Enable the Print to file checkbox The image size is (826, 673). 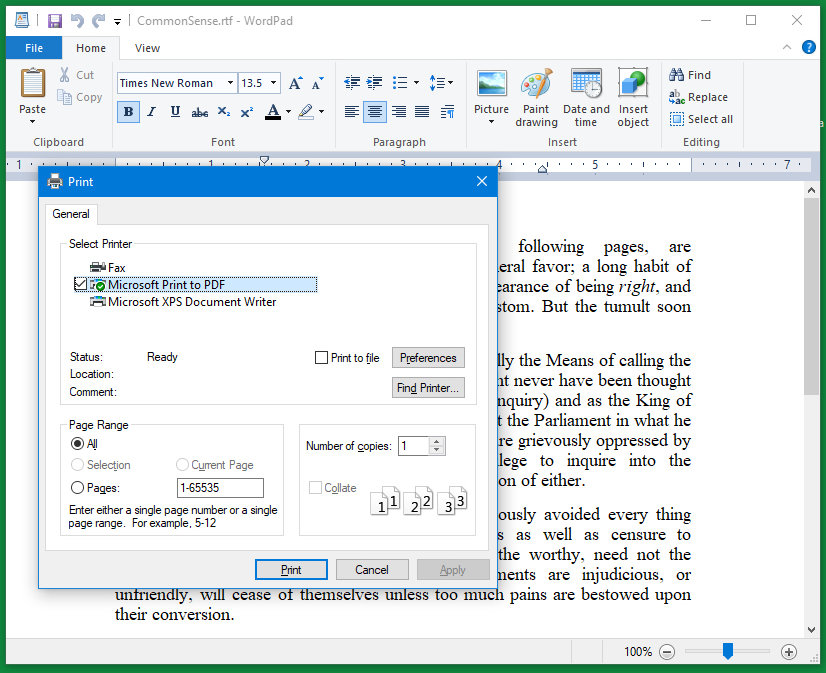[x=321, y=358]
